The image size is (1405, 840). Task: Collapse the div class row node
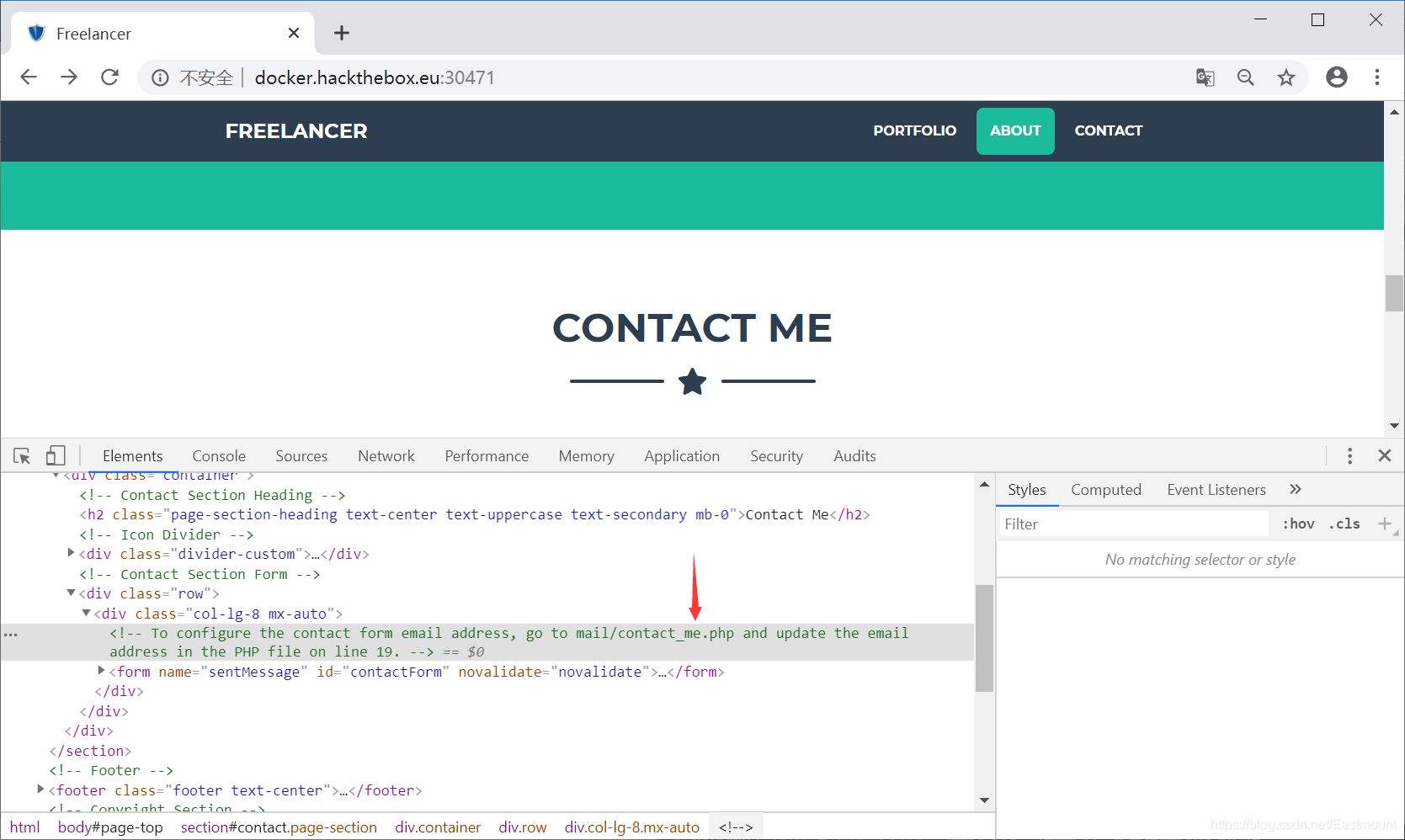[x=72, y=593]
